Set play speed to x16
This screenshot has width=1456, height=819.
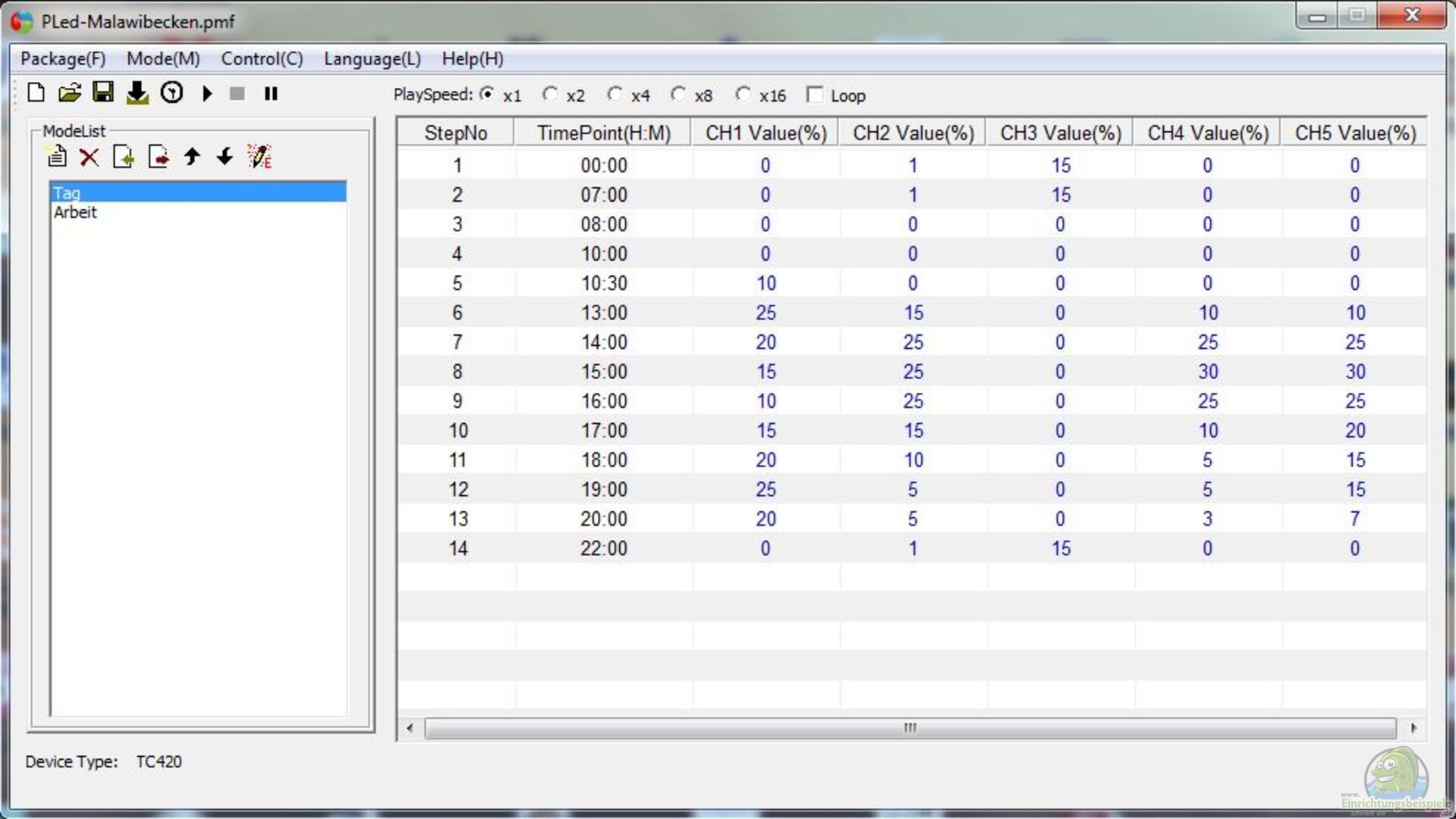click(744, 95)
